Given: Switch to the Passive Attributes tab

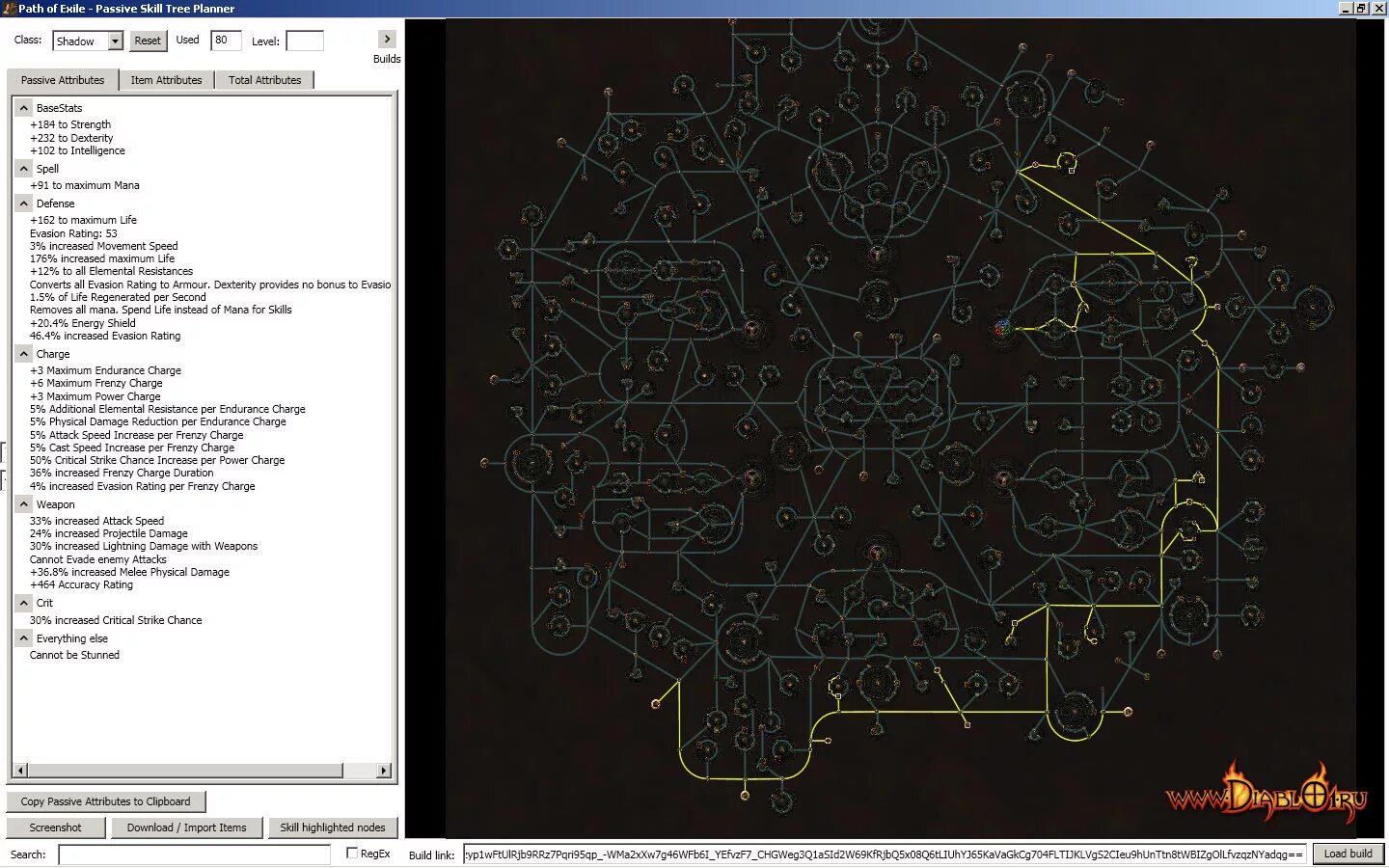Looking at the screenshot, I should pos(63,80).
